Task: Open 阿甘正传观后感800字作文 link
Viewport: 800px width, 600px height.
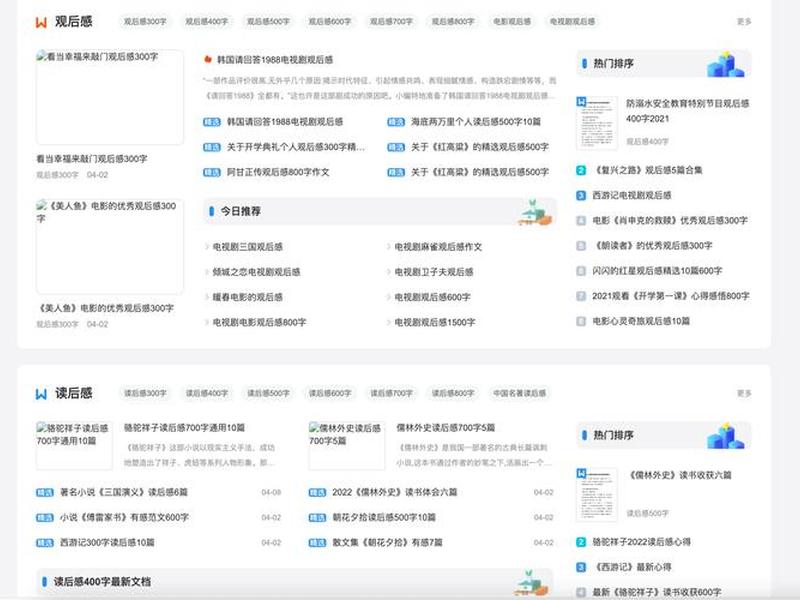Action: point(278,172)
